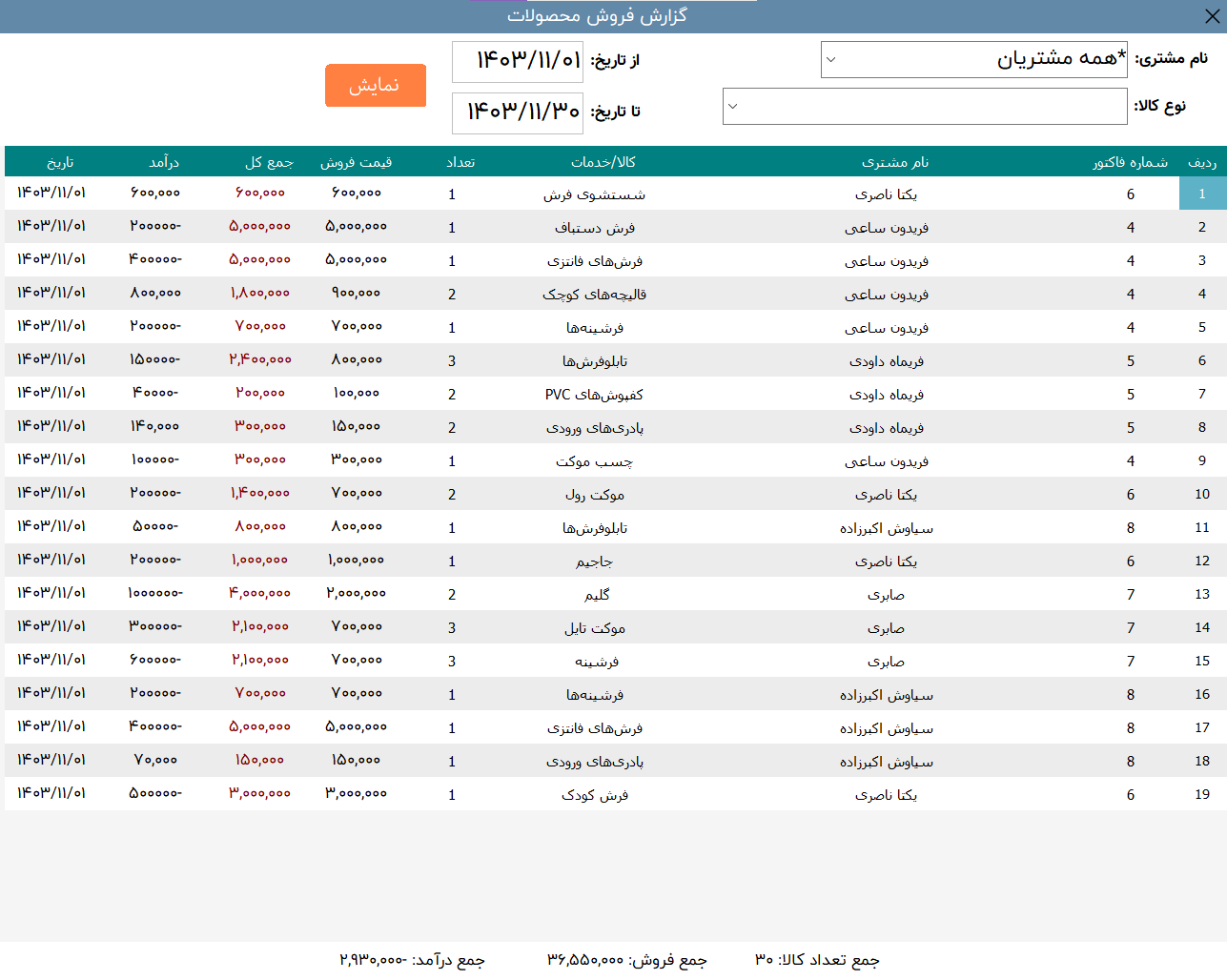Click the همه مشتریان combo box text

(1061, 59)
